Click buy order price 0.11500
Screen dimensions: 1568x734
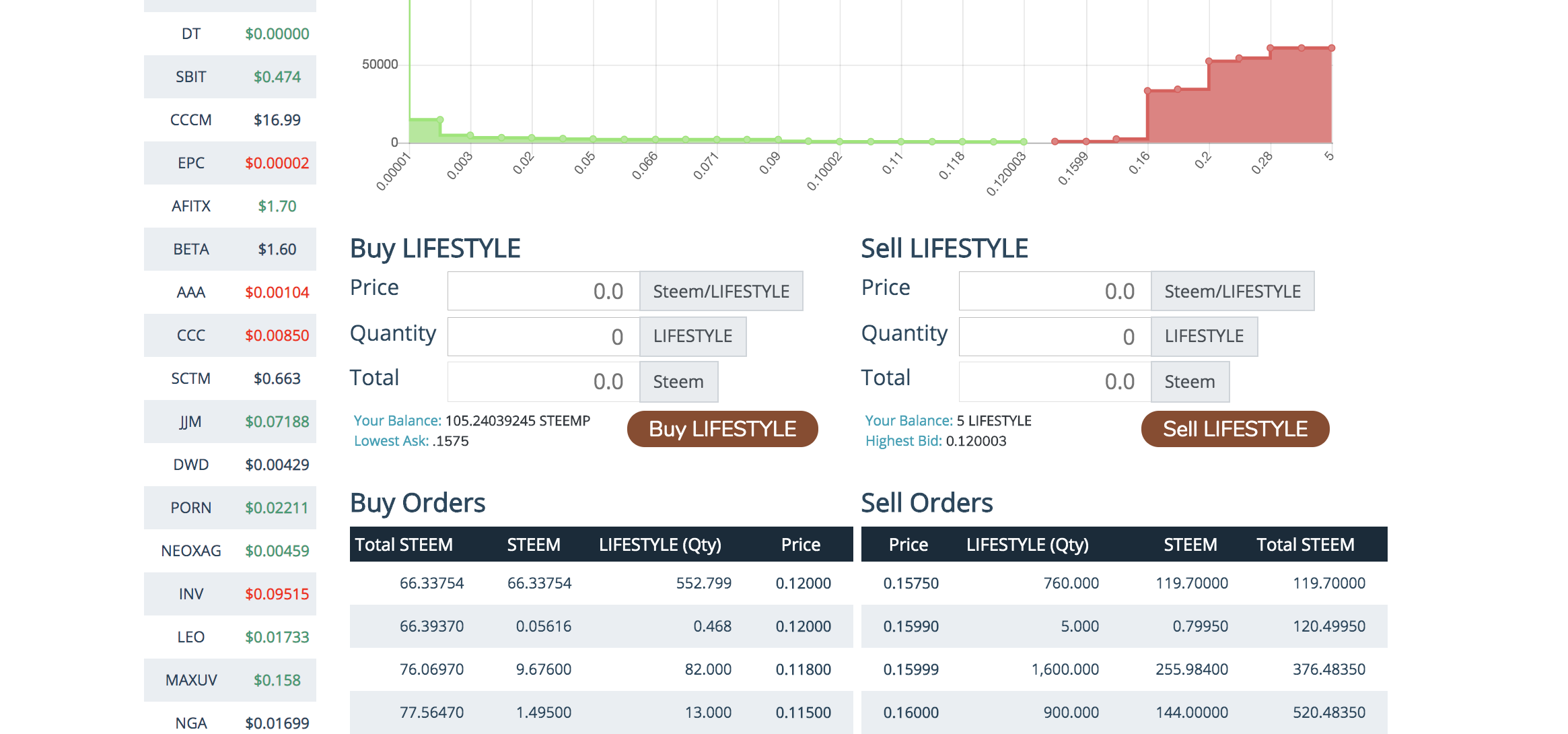[803, 712]
